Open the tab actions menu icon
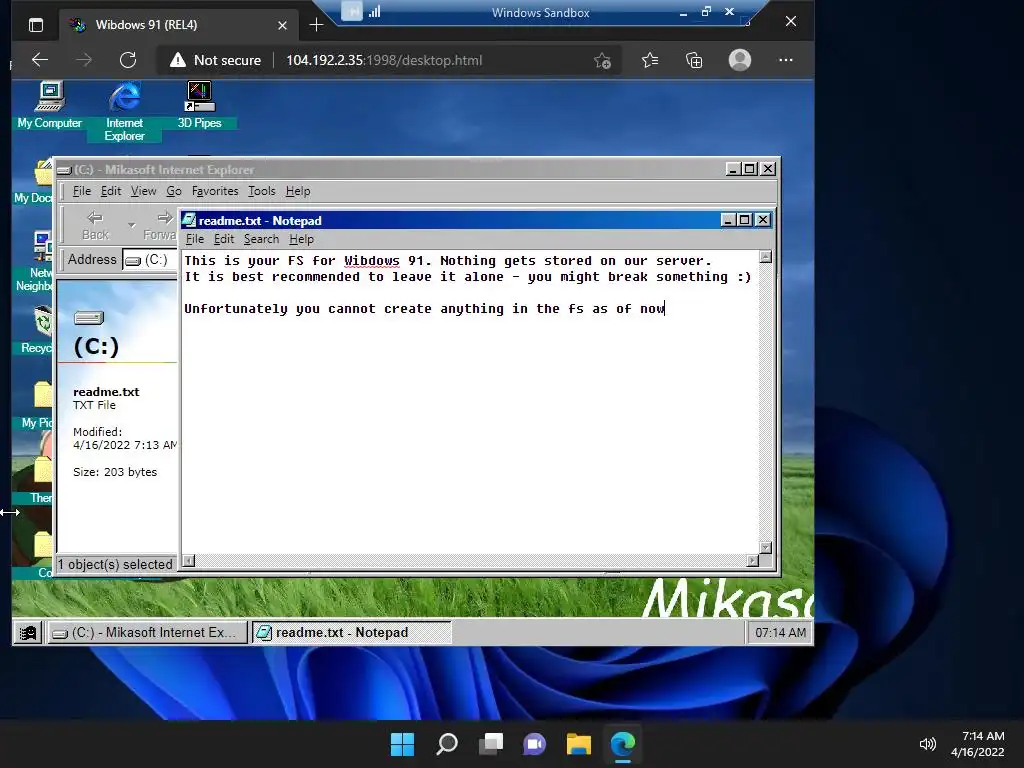The height and width of the screenshot is (768, 1024). (36, 25)
